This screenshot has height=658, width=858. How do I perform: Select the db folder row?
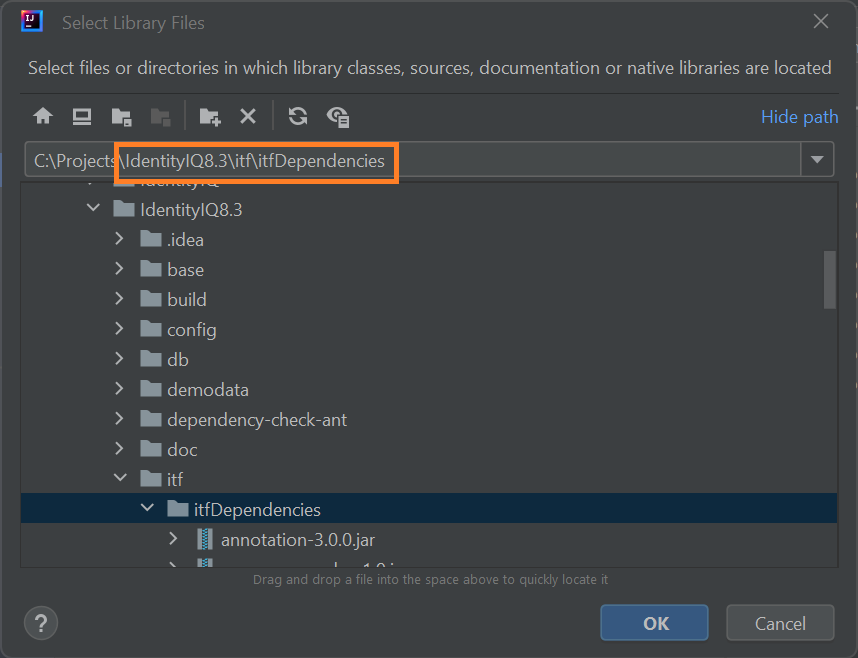pyautogui.click(x=429, y=359)
